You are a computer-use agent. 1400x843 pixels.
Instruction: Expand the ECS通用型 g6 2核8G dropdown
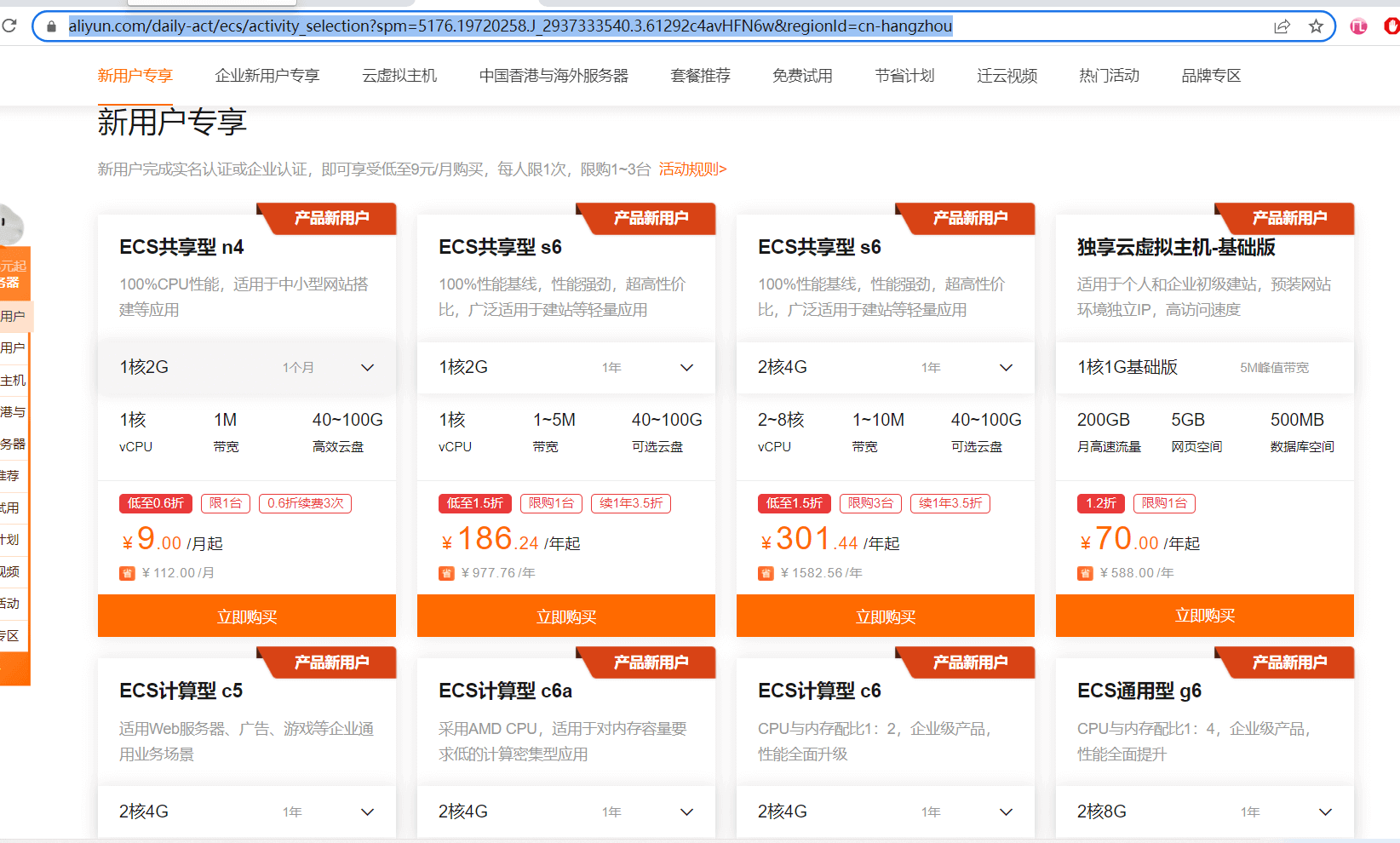[1205, 812]
